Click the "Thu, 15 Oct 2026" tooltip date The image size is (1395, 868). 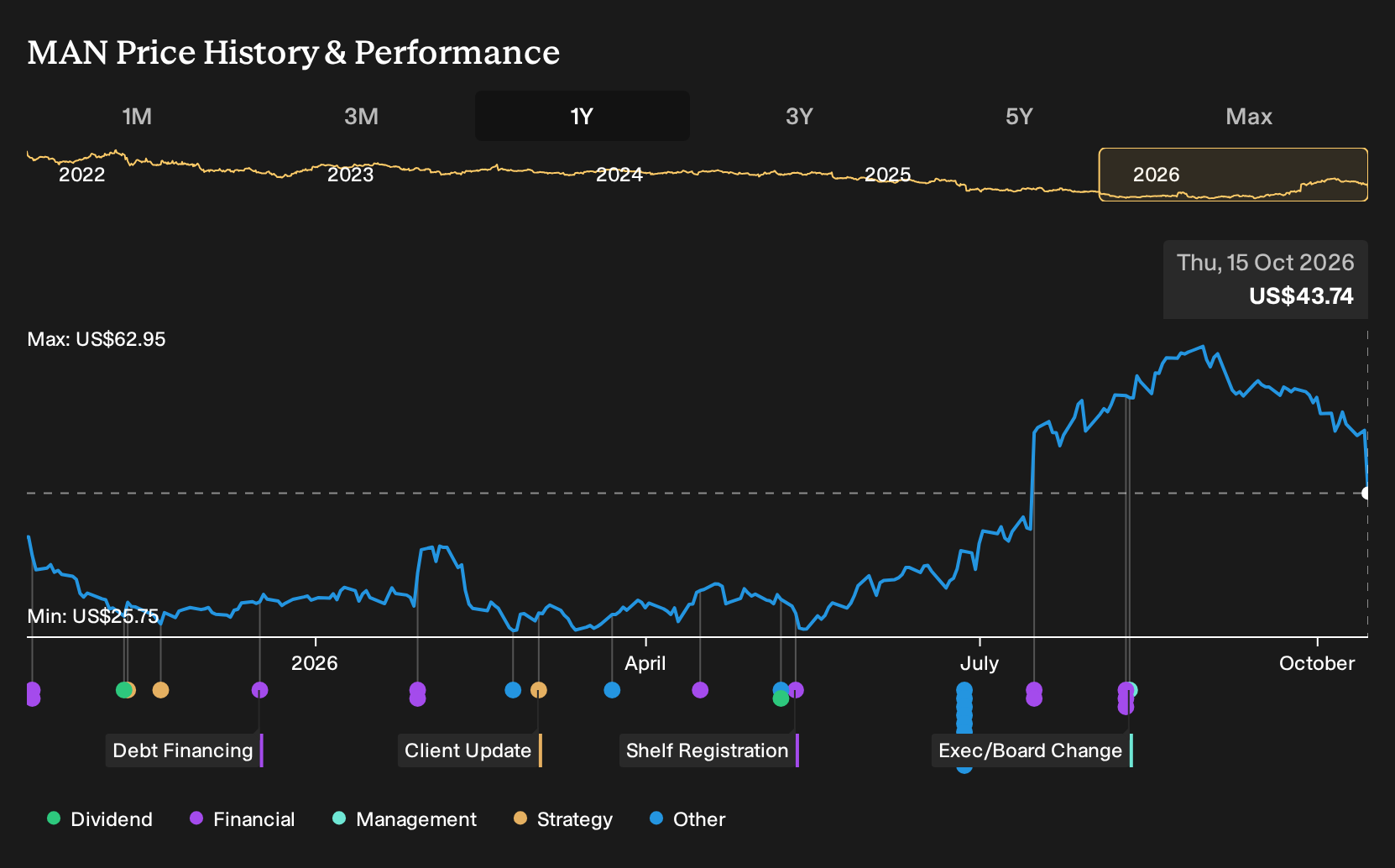pyautogui.click(x=1266, y=263)
